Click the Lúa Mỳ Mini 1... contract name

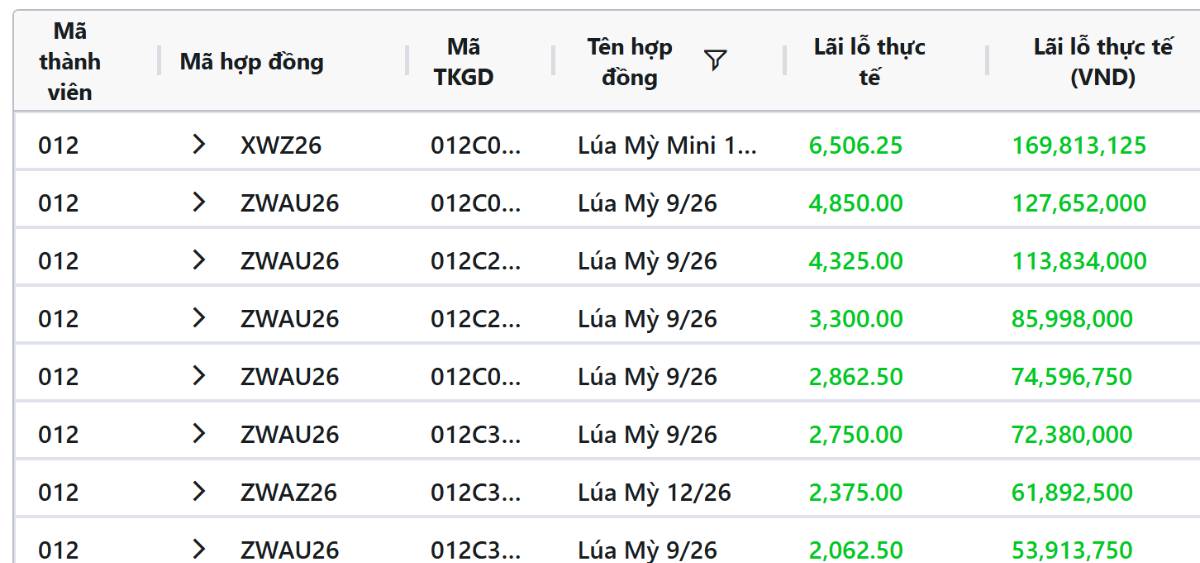pos(667,147)
